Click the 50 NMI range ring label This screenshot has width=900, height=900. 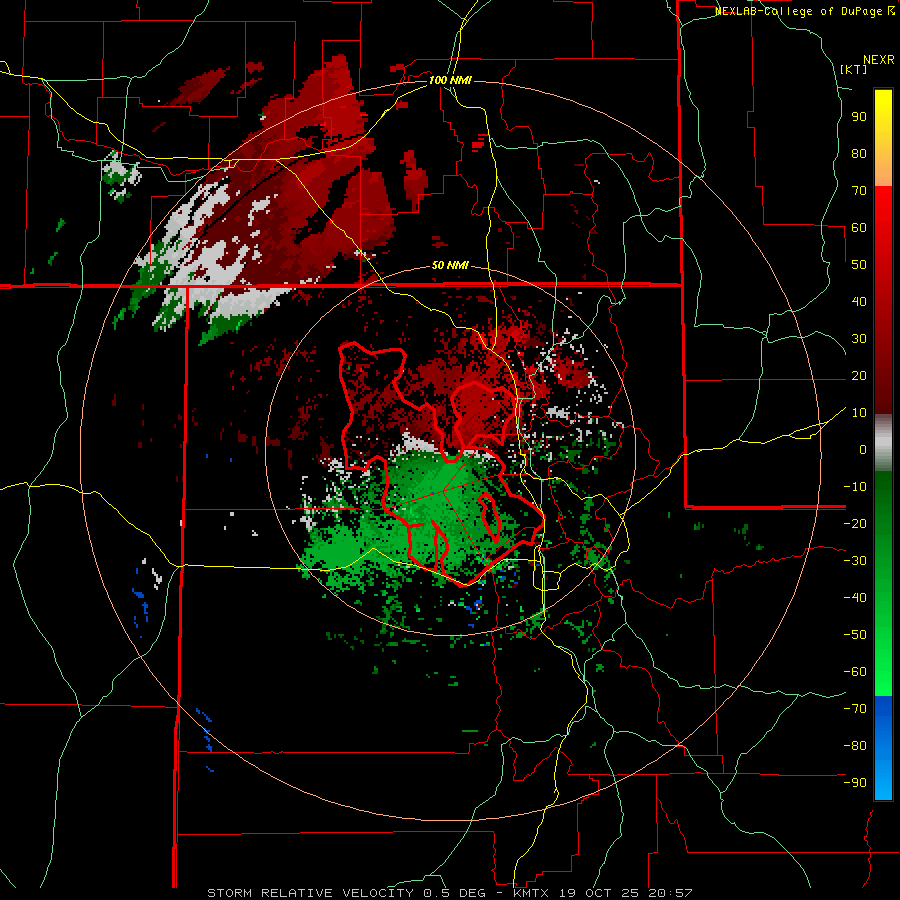click(x=450, y=266)
